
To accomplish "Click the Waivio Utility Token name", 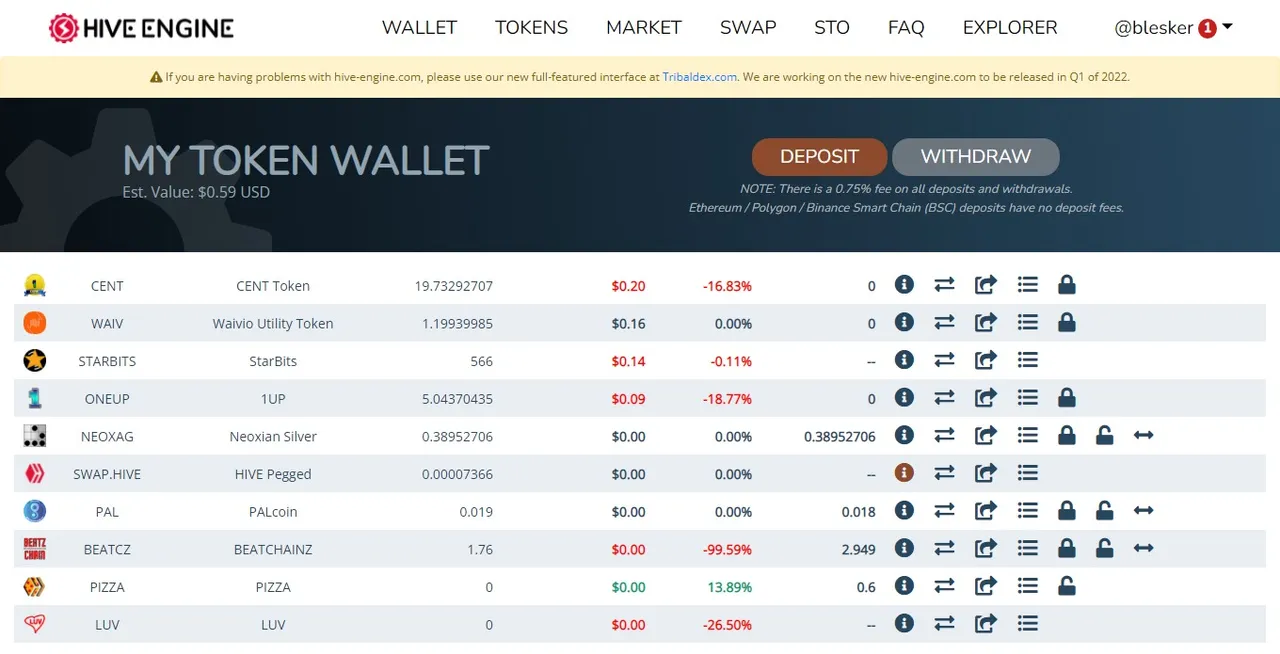I will click(x=273, y=324).
